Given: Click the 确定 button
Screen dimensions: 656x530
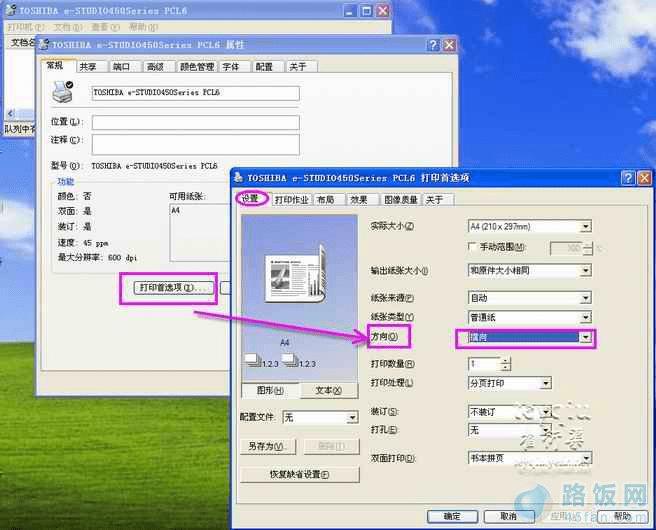Looking at the screenshot, I should tap(453, 517).
